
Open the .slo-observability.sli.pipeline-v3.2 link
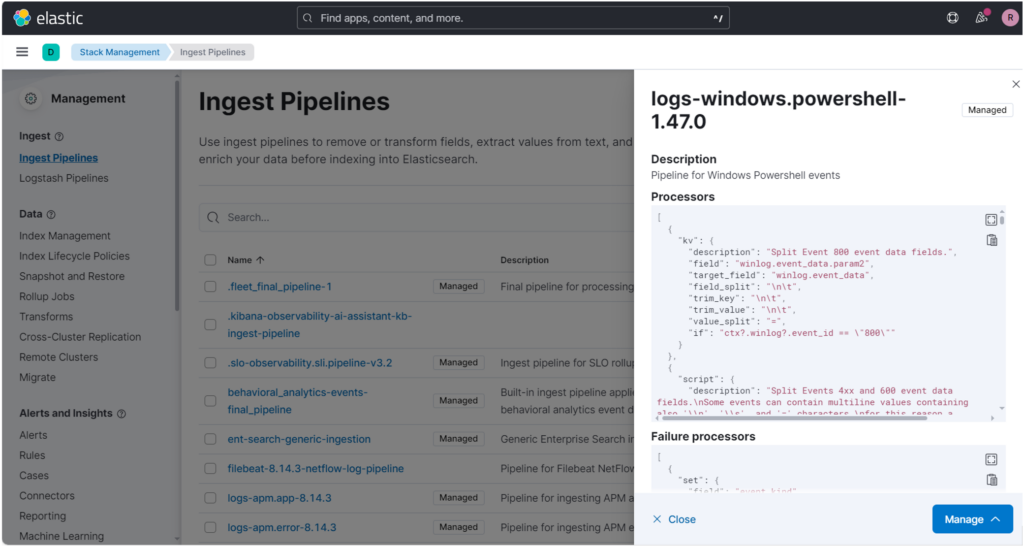(x=310, y=363)
